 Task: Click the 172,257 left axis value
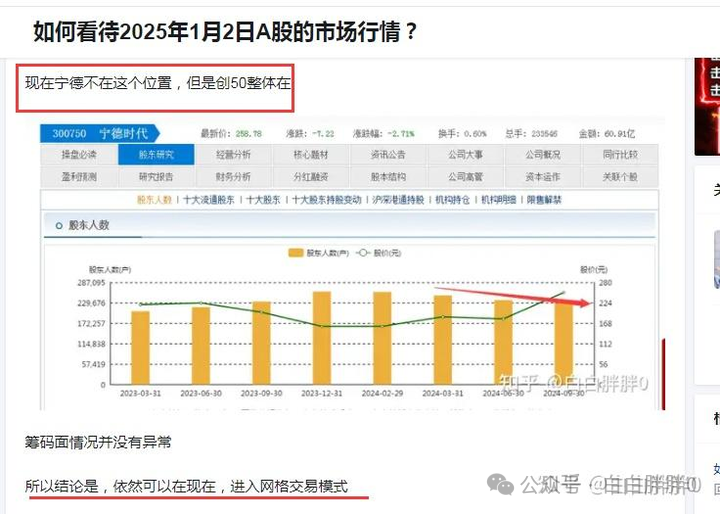(91, 324)
